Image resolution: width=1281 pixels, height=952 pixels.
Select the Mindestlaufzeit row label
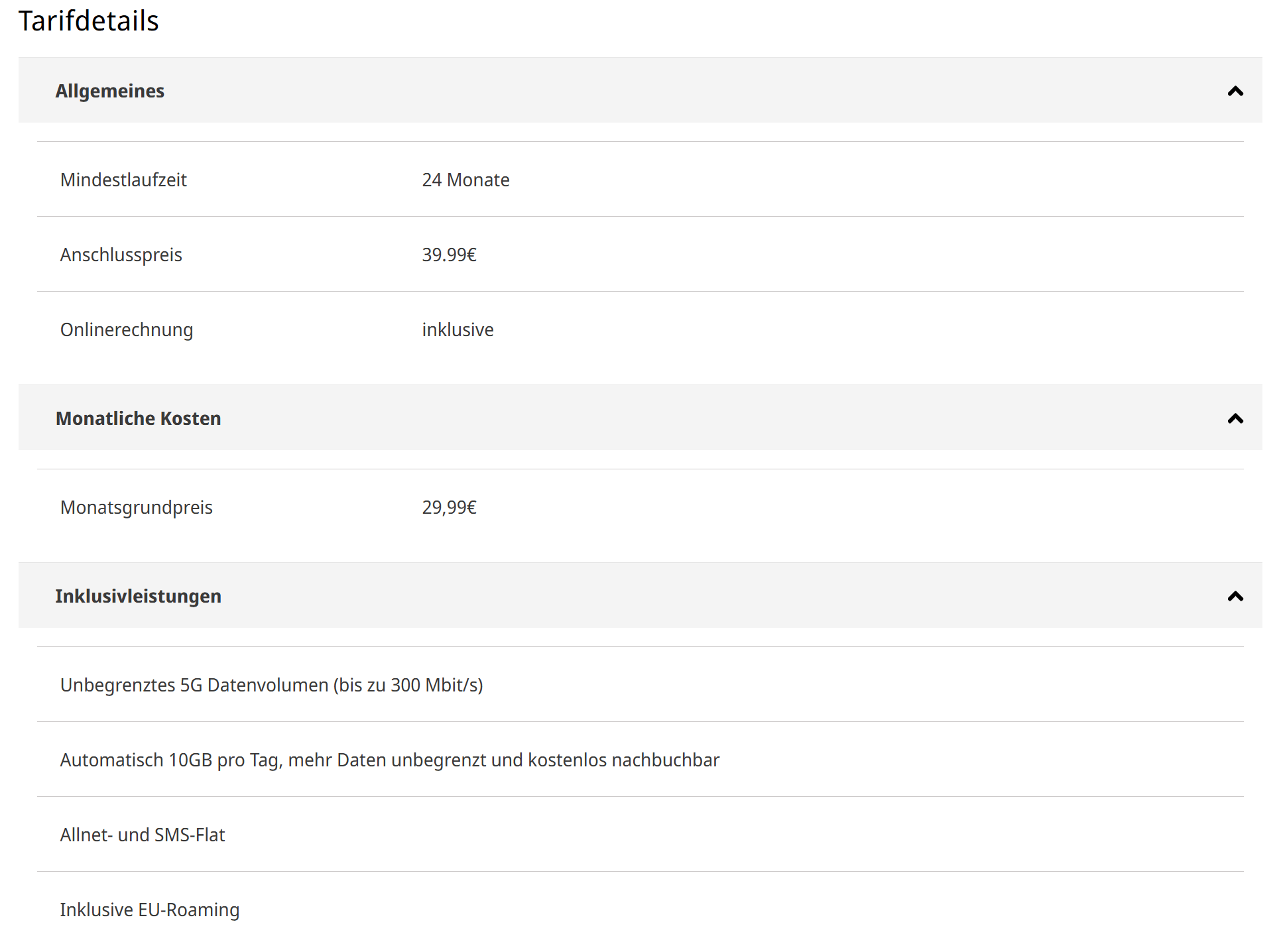pyautogui.click(x=123, y=180)
